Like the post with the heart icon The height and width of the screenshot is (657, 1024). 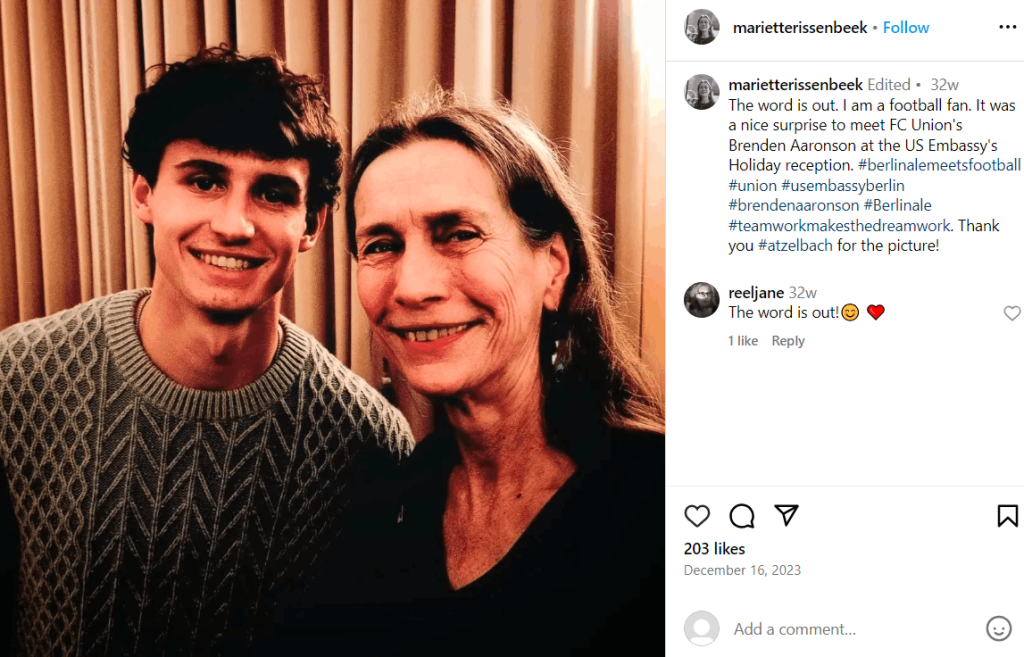click(697, 516)
